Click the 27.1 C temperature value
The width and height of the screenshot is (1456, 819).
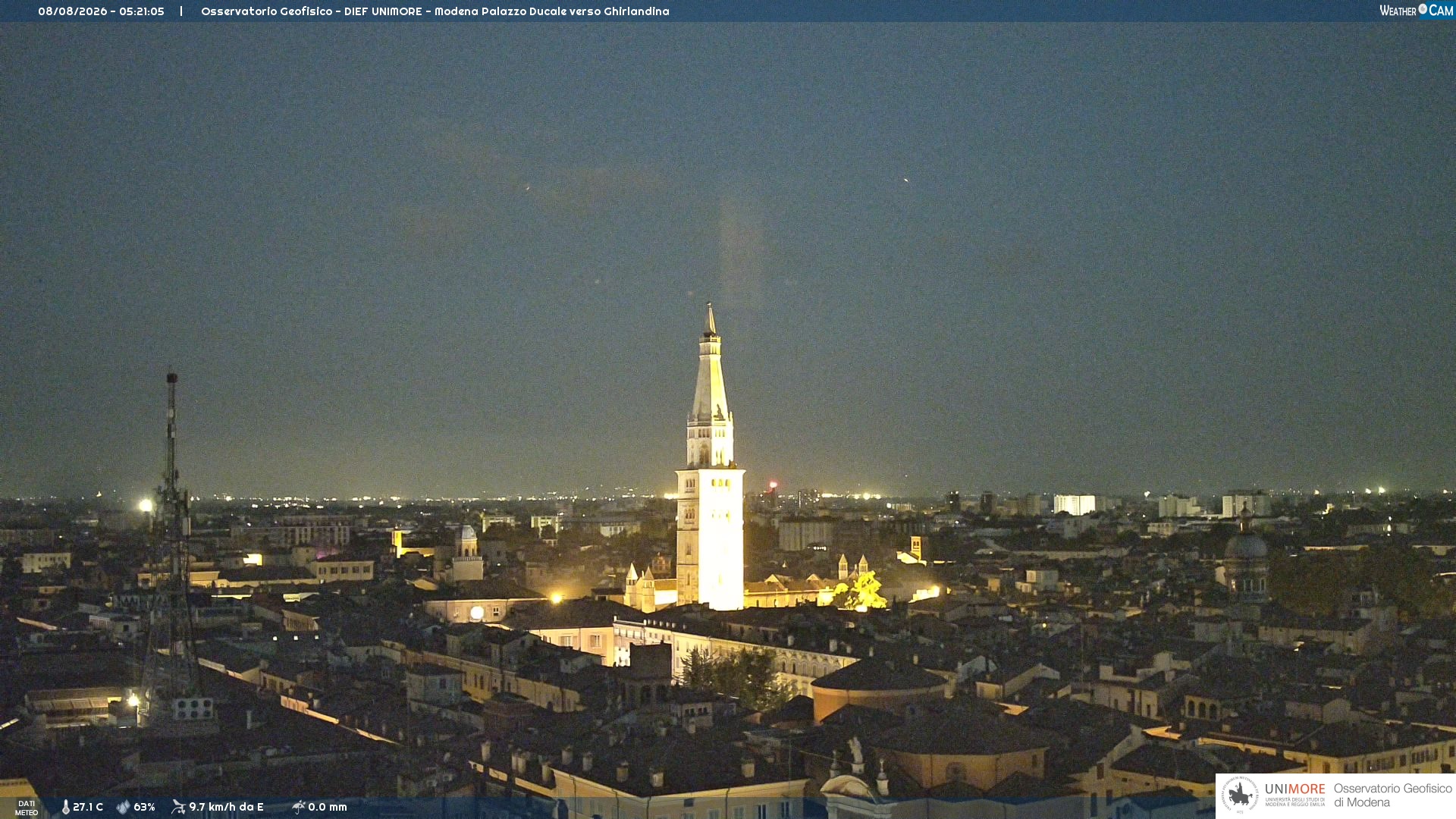coord(88,807)
